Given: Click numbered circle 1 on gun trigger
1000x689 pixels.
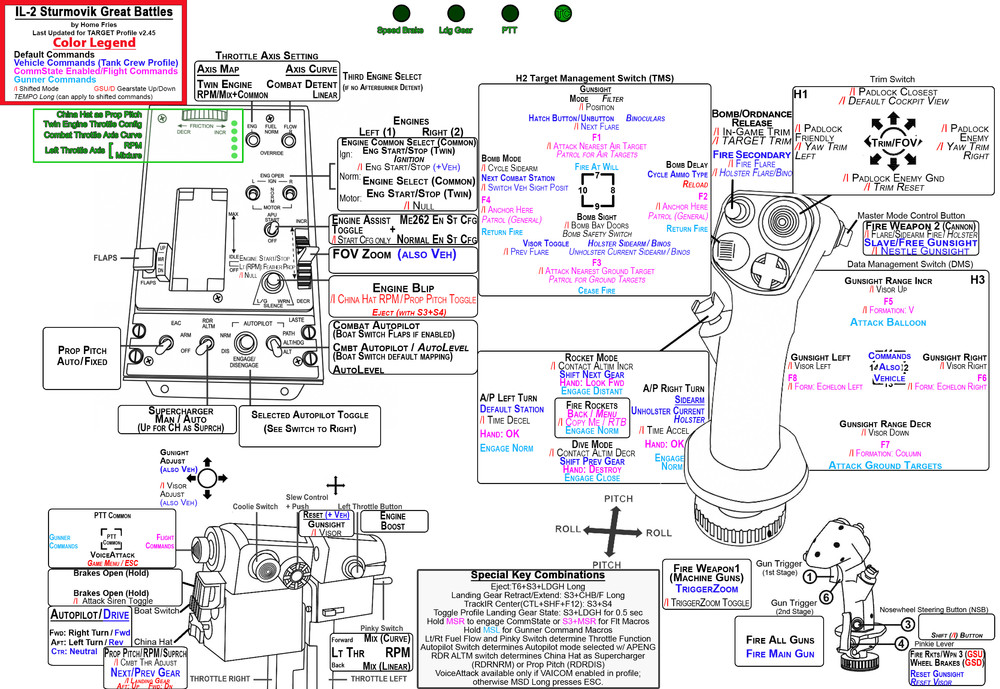Looking at the screenshot, I should (809, 577).
